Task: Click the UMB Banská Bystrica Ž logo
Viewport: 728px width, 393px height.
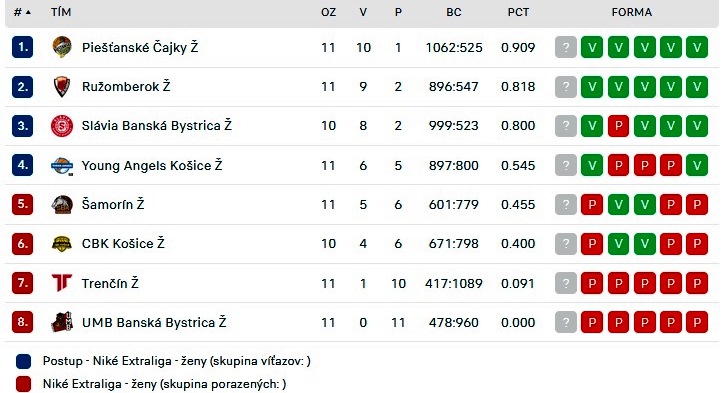Action: (x=62, y=322)
